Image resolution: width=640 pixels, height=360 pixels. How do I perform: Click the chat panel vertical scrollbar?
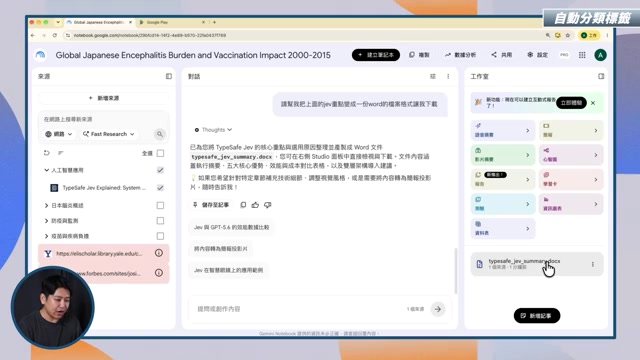point(456,270)
